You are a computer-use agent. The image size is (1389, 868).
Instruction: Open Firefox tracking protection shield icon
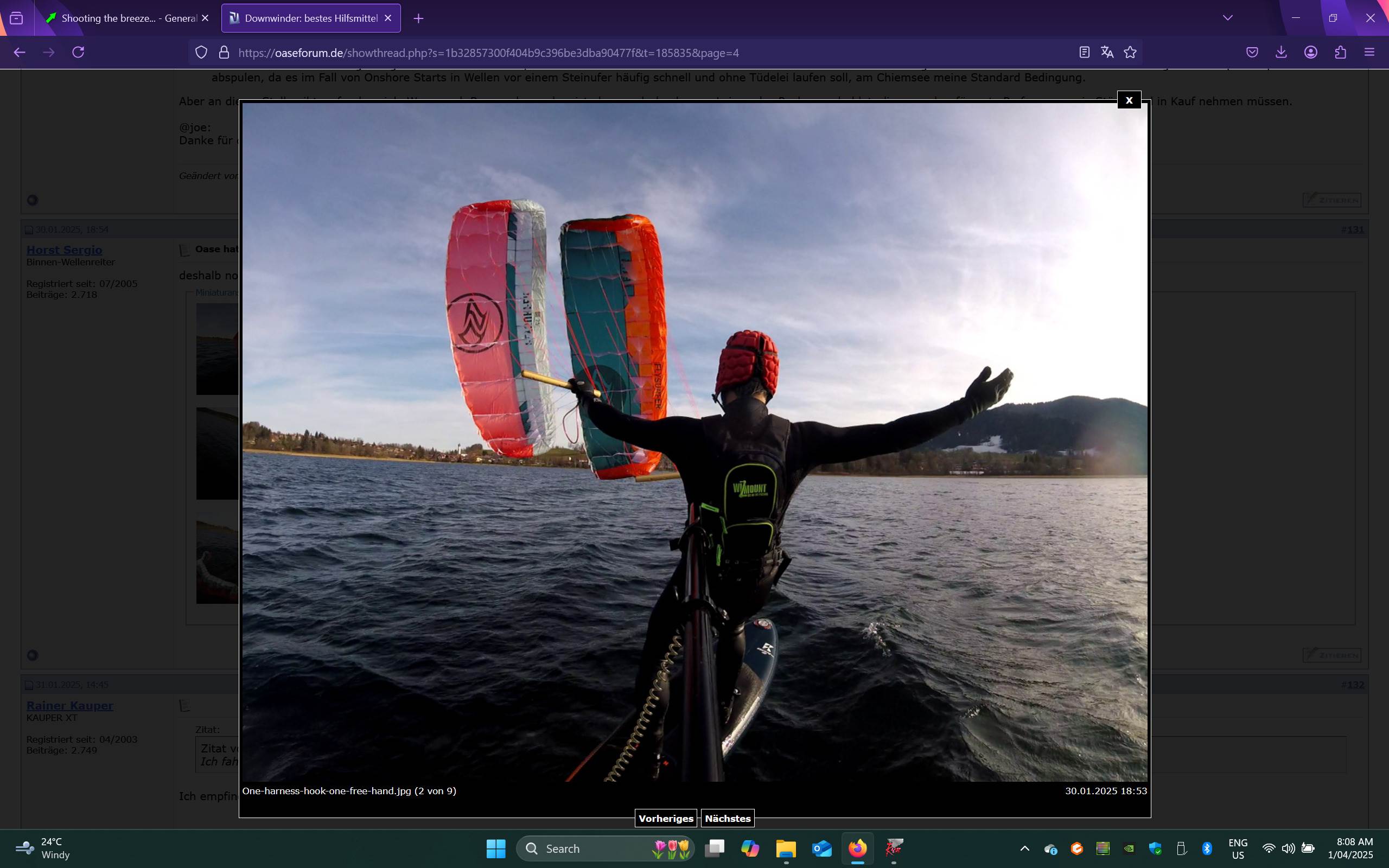[201, 52]
